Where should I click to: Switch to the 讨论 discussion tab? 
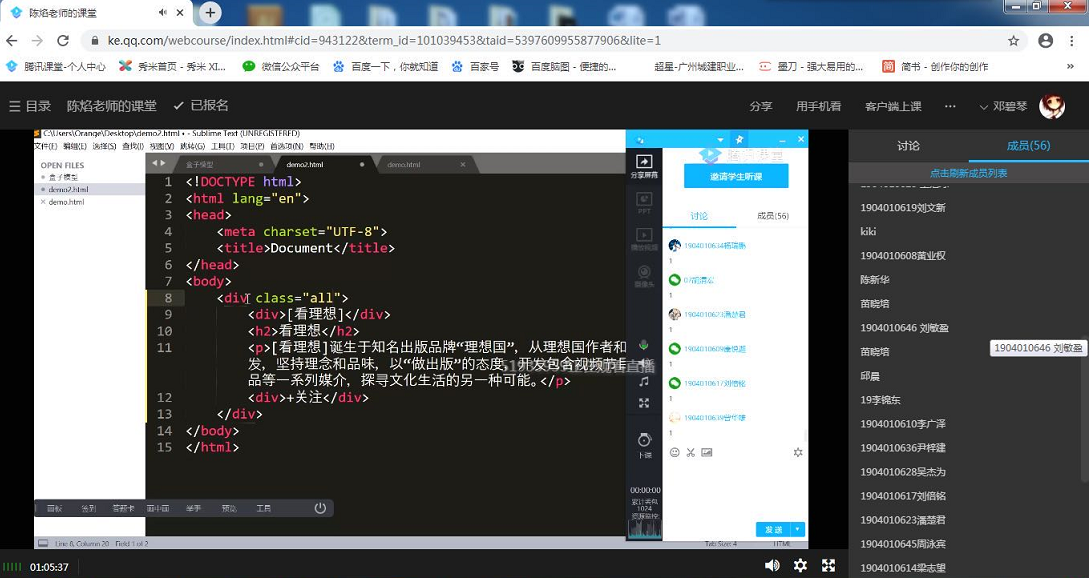[908, 146]
